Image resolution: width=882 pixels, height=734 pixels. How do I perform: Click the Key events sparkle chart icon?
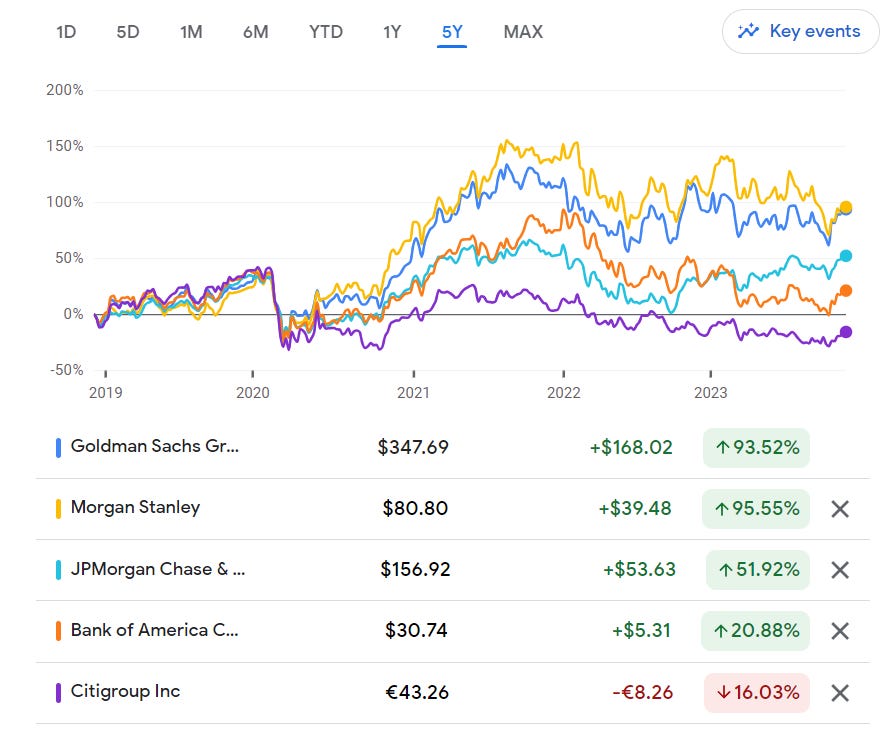click(748, 31)
